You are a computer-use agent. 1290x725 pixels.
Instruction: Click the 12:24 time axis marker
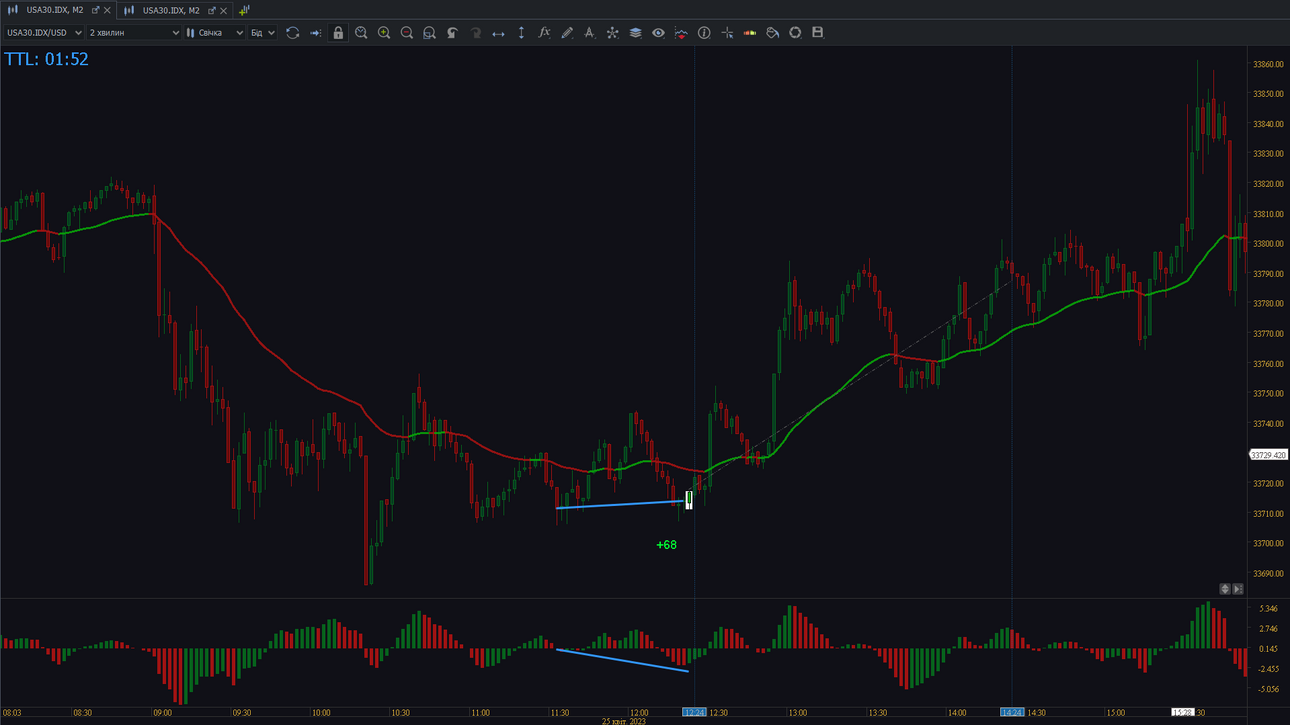pos(694,713)
